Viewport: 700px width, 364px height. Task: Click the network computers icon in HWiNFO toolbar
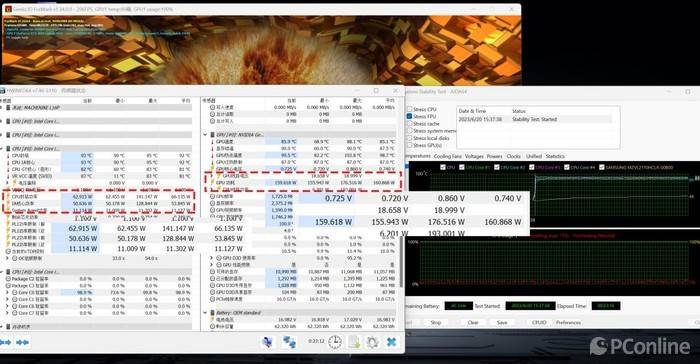tap(289, 342)
